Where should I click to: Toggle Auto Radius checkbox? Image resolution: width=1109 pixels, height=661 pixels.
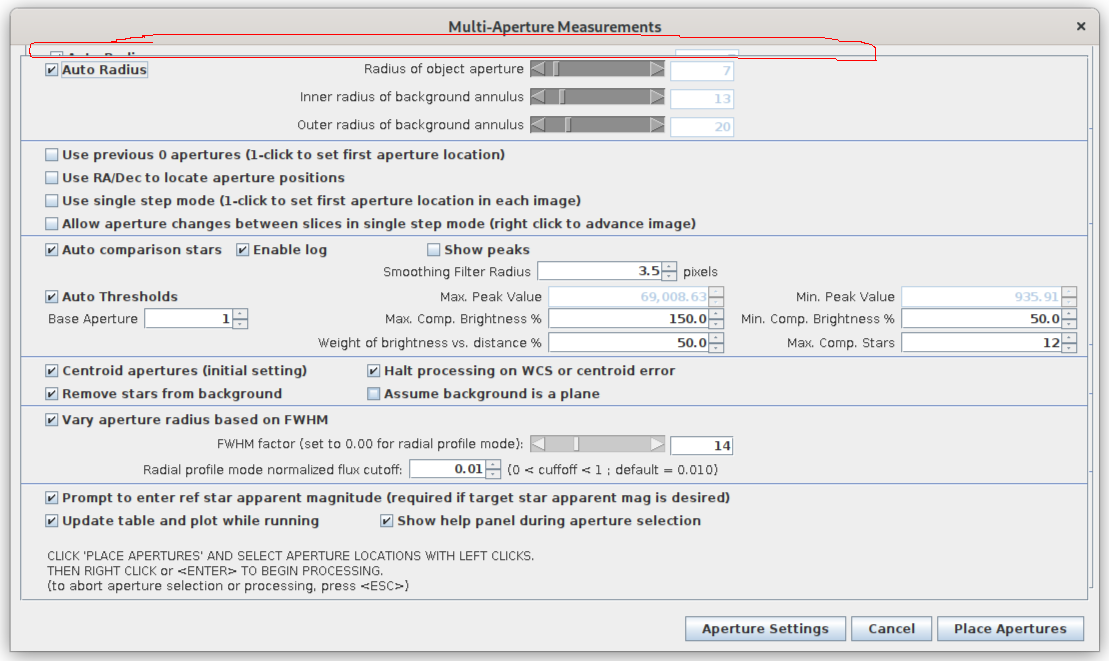[x=52, y=71]
